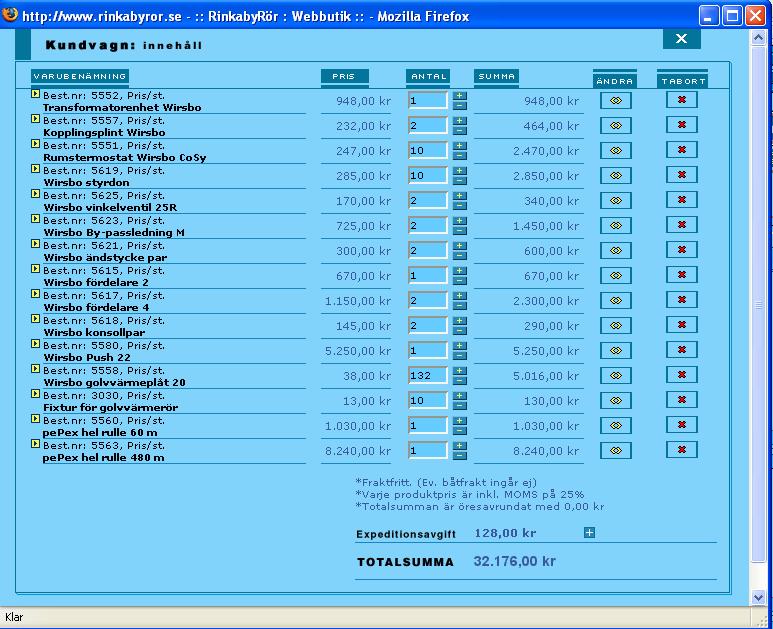Screen dimensions: 773x629
Task: Click Ändra icon for Wirsbo fördelare 4
Action: pos(616,301)
